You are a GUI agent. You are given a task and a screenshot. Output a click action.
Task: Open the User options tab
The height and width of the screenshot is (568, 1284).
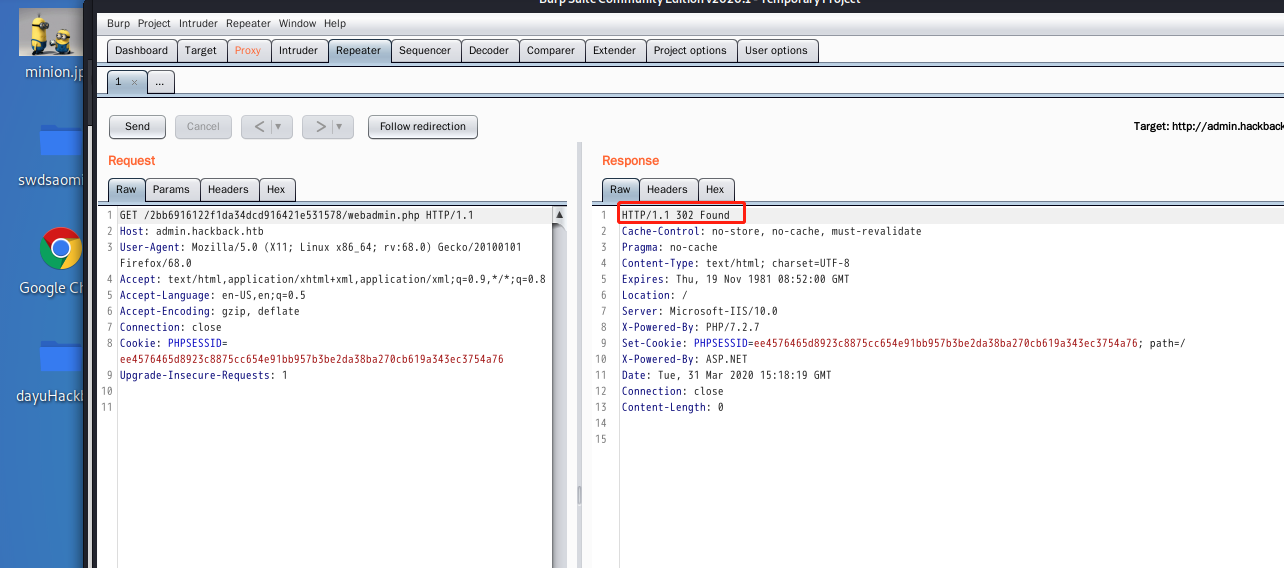coord(776,50)
